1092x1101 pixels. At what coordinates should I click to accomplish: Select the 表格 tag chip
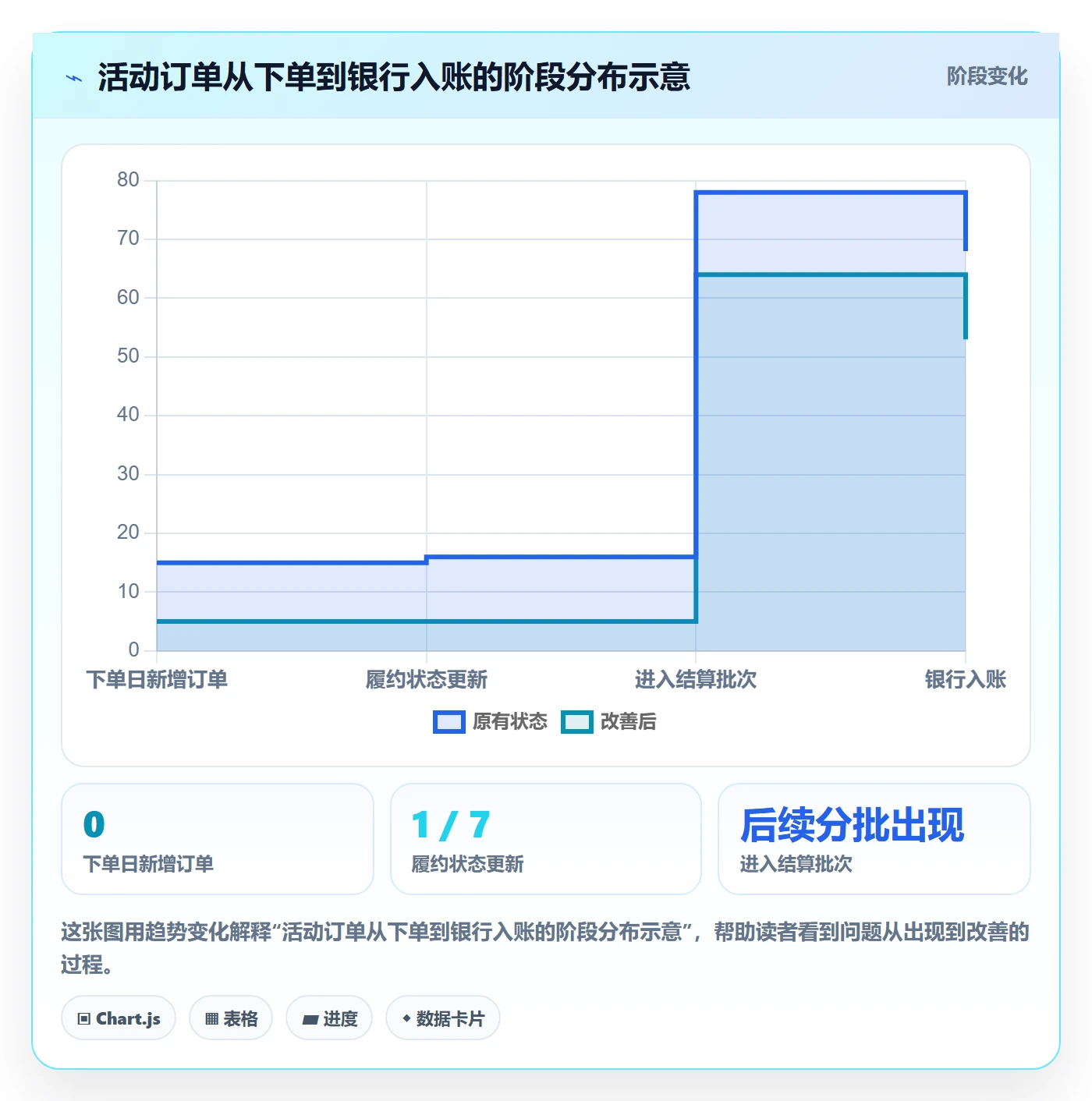point(231,1018)
